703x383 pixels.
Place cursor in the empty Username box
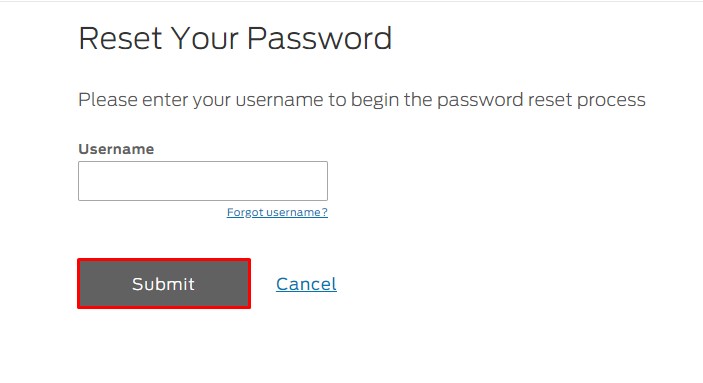203,181
